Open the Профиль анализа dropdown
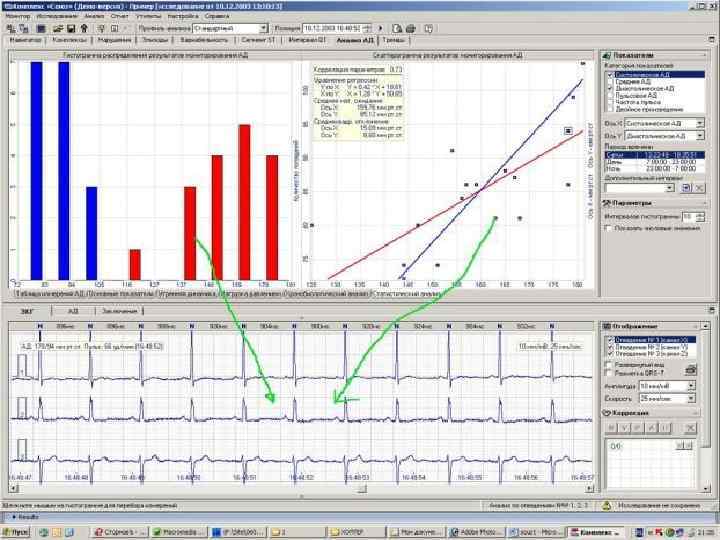Screen dimensions: 720x540 (x=264, y=28)
